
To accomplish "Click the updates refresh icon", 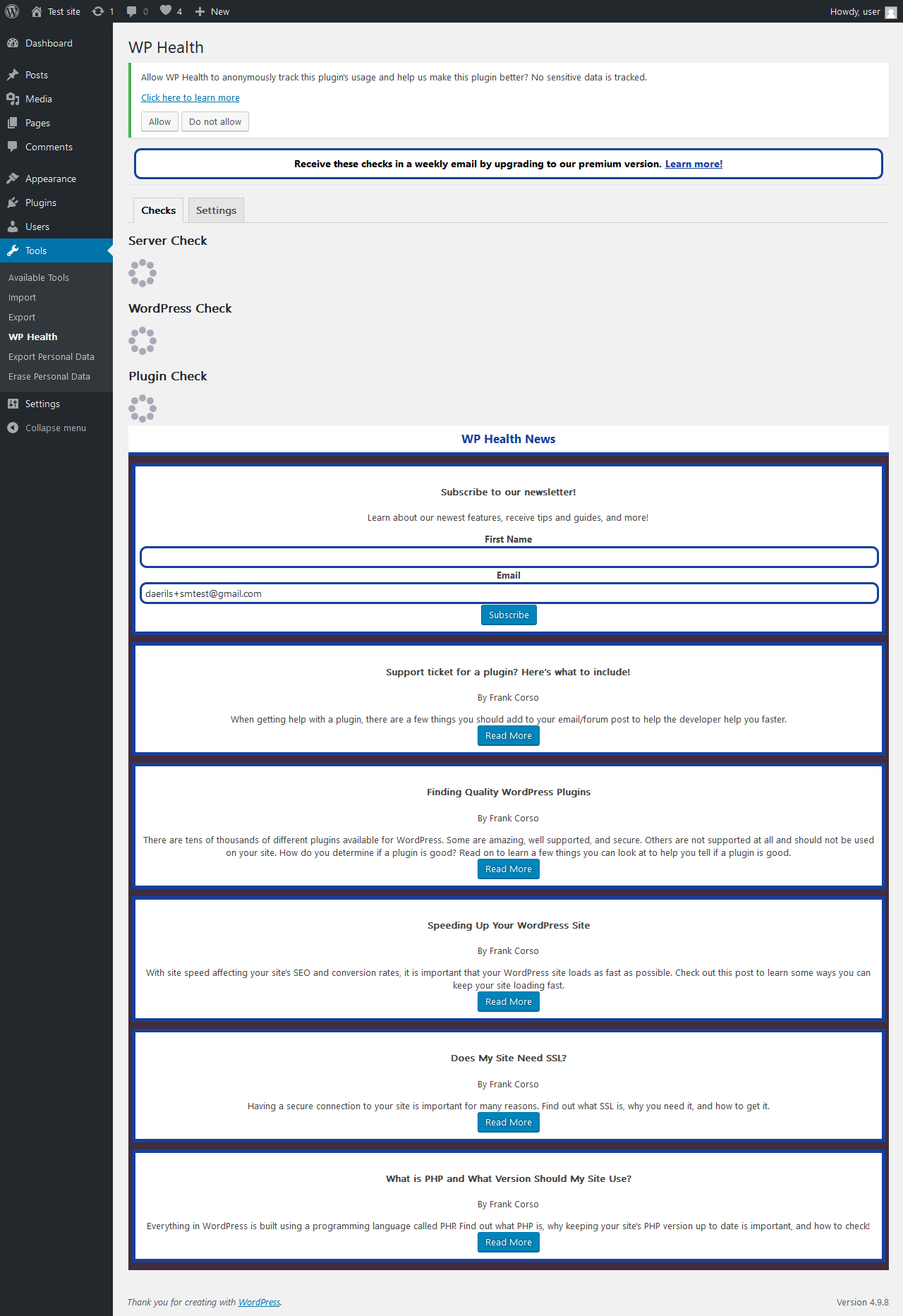I will pyautogui.click(x=98, y=11).
